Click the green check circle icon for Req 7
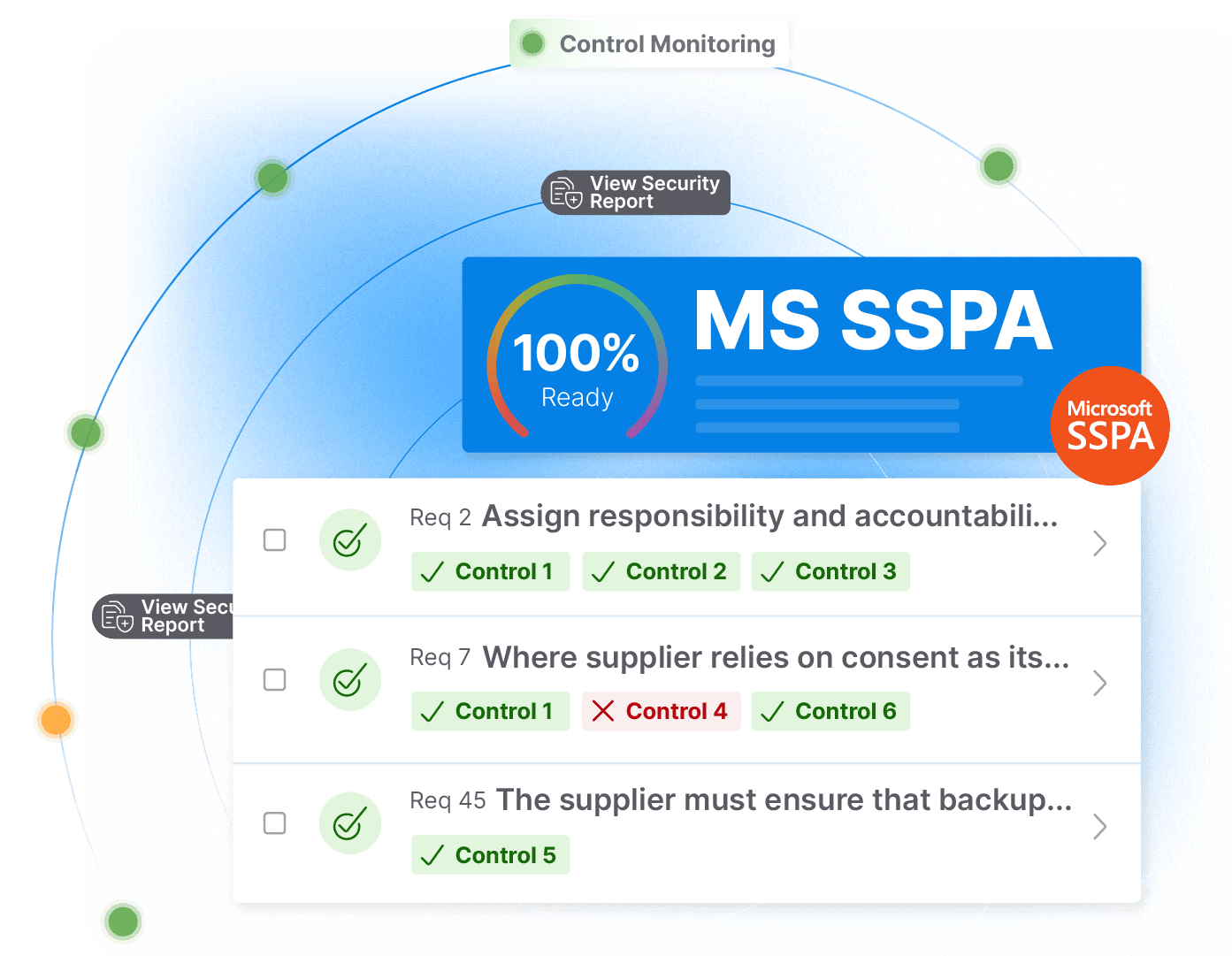 [x=350, y=679]
